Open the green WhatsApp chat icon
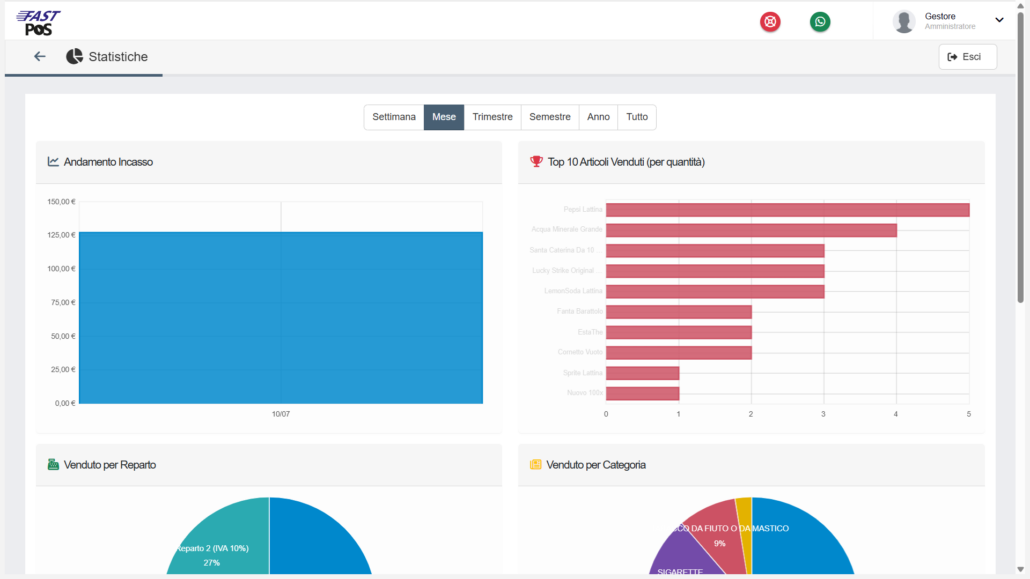Image resolution: width=1030 pixels, height=579 pixels. click(820, 22)
